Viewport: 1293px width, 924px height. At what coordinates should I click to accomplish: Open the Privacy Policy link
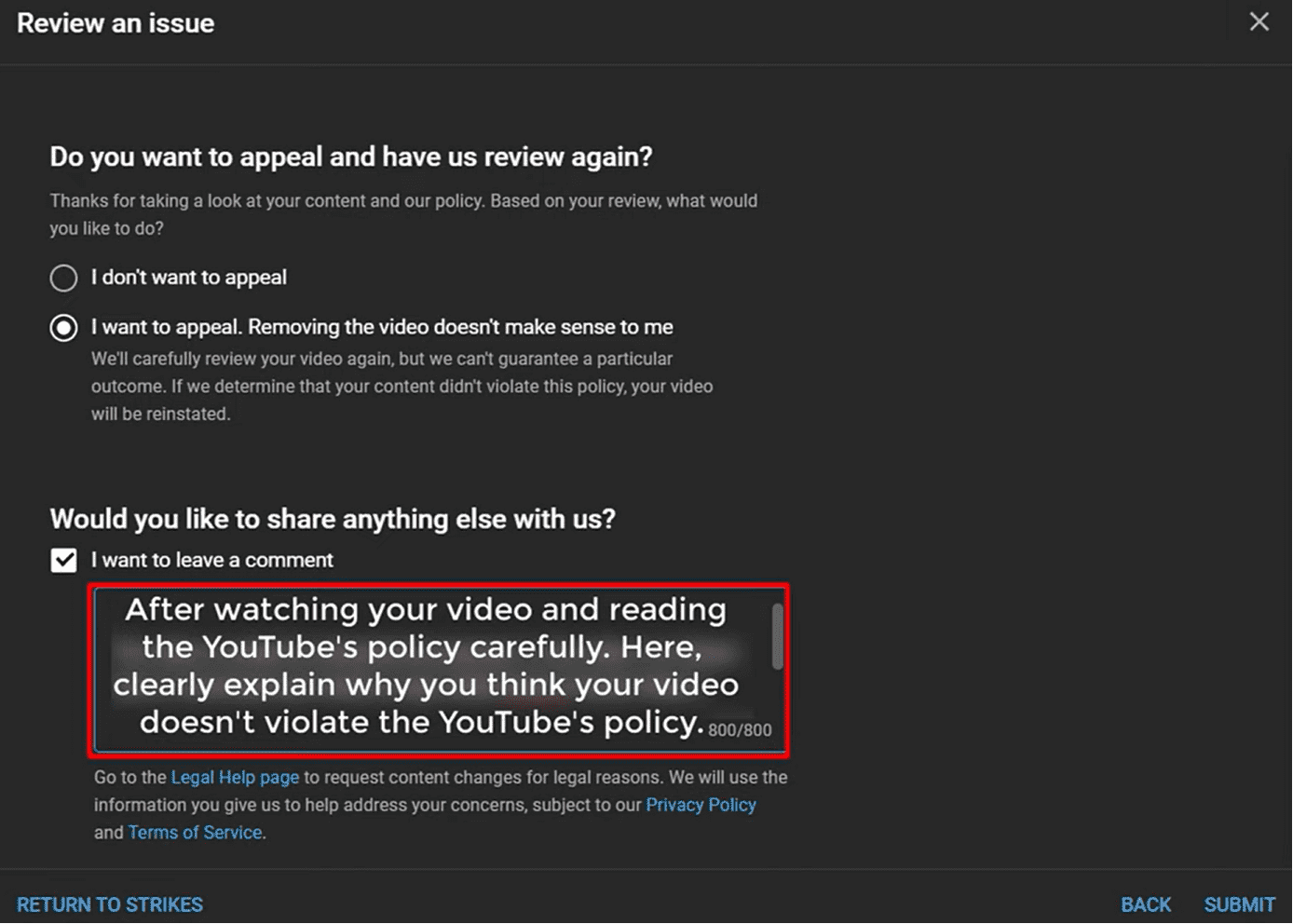click(x=701, y=805)
